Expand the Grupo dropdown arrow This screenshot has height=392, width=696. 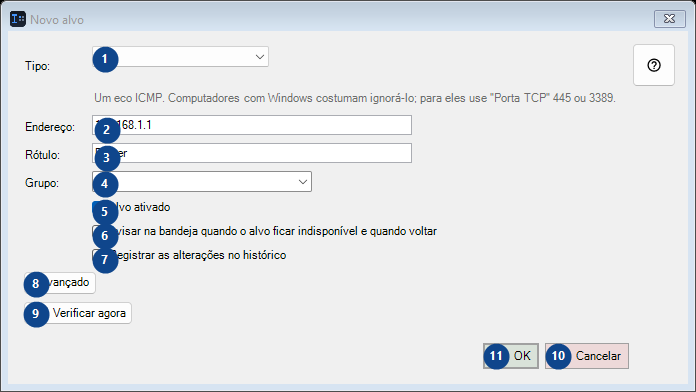303,182
